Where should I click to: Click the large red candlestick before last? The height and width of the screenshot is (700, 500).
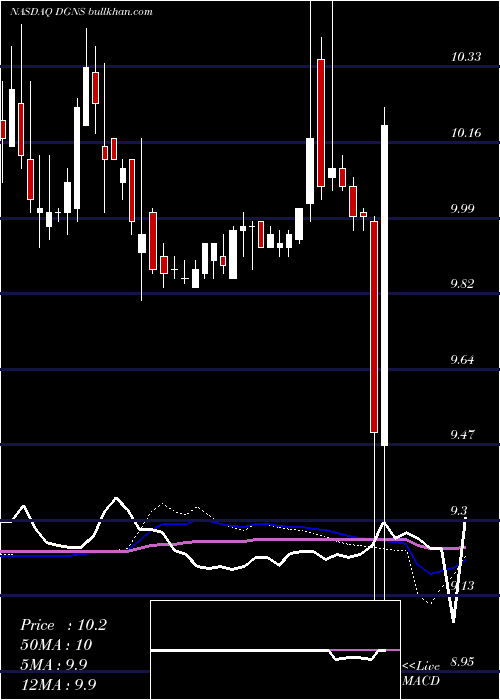pos(374,326)
